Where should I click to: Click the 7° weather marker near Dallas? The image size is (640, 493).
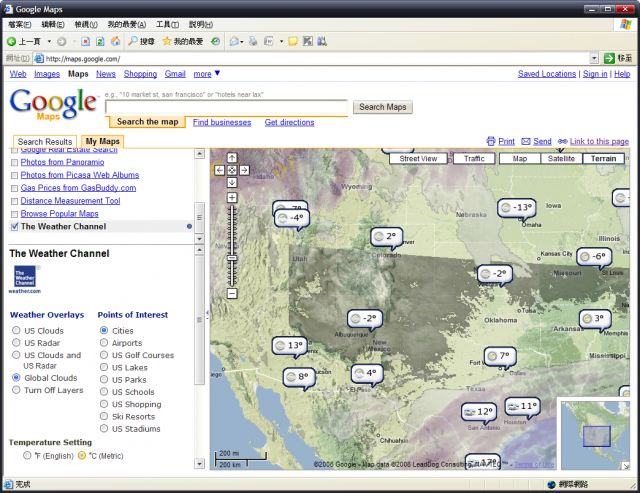click(500, 356)
